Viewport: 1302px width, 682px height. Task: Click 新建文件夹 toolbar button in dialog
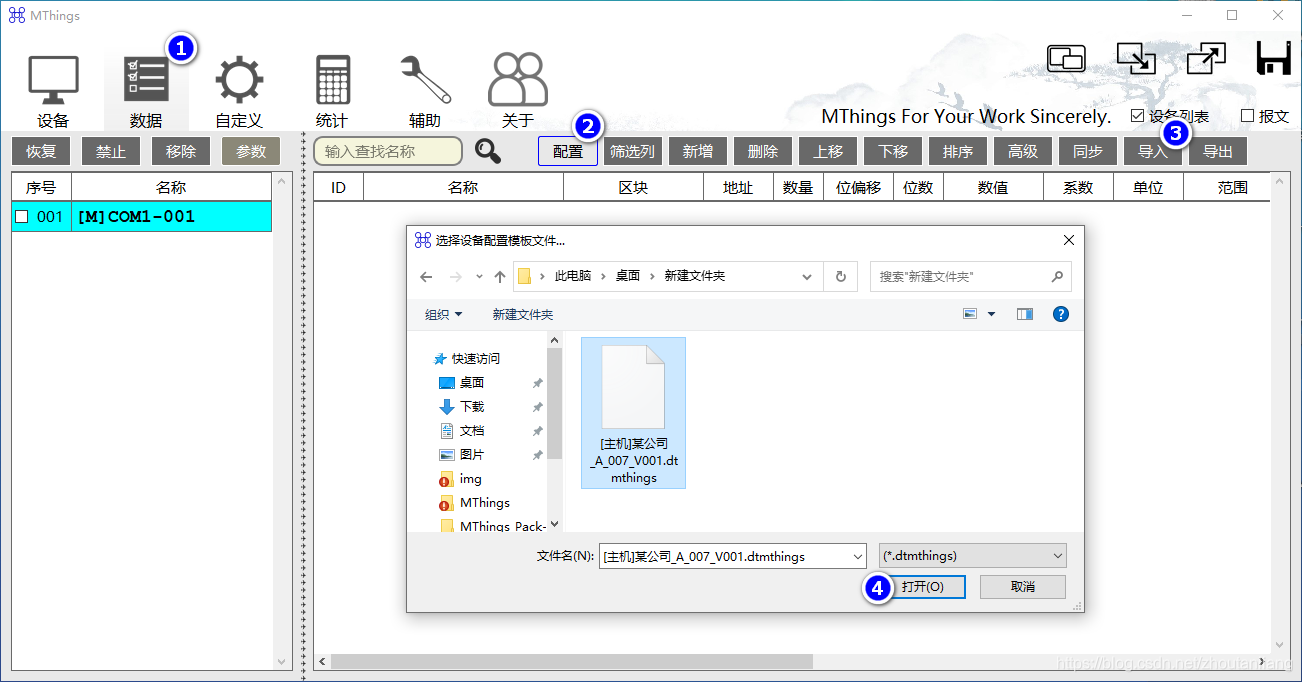pos(523,314)
